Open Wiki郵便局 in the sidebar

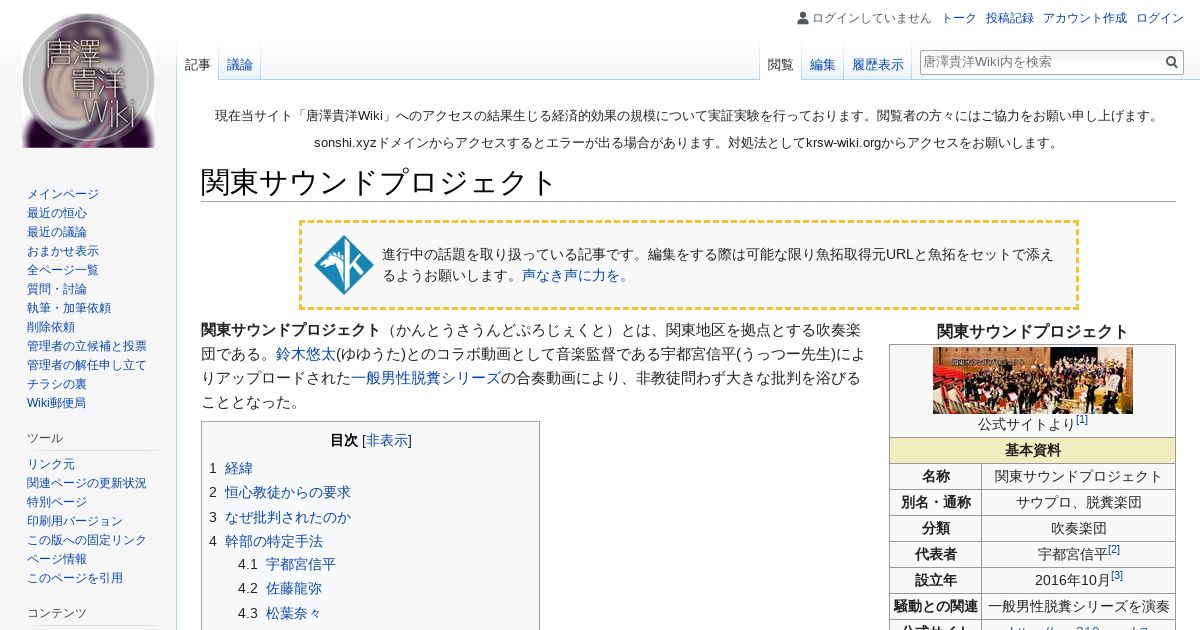tap(56, 403)
